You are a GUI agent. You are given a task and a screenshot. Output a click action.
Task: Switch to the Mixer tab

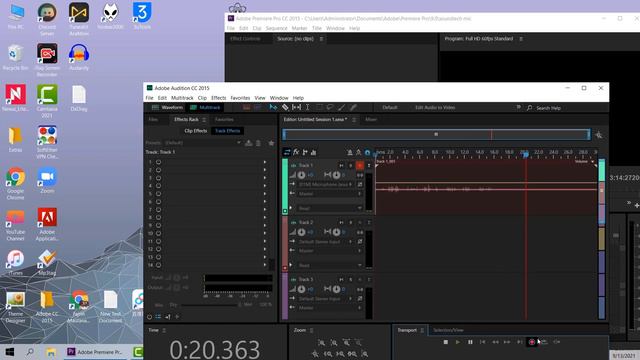point(371,120)
